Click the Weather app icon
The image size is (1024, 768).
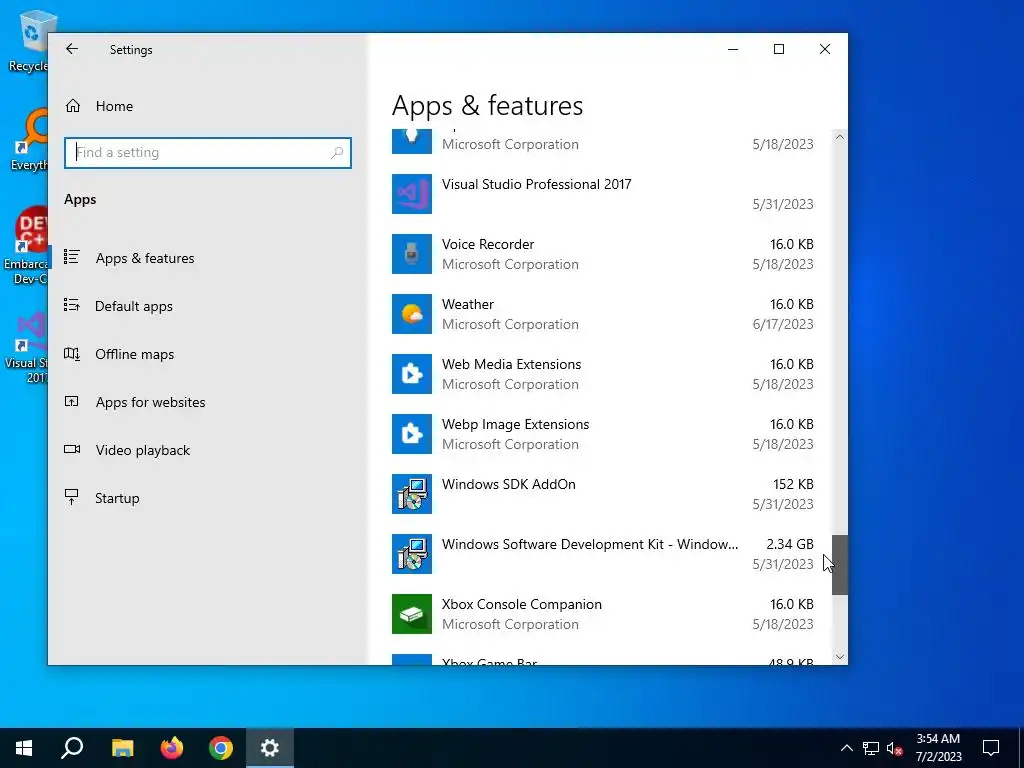pyautogui.click(x=411, y=314)
